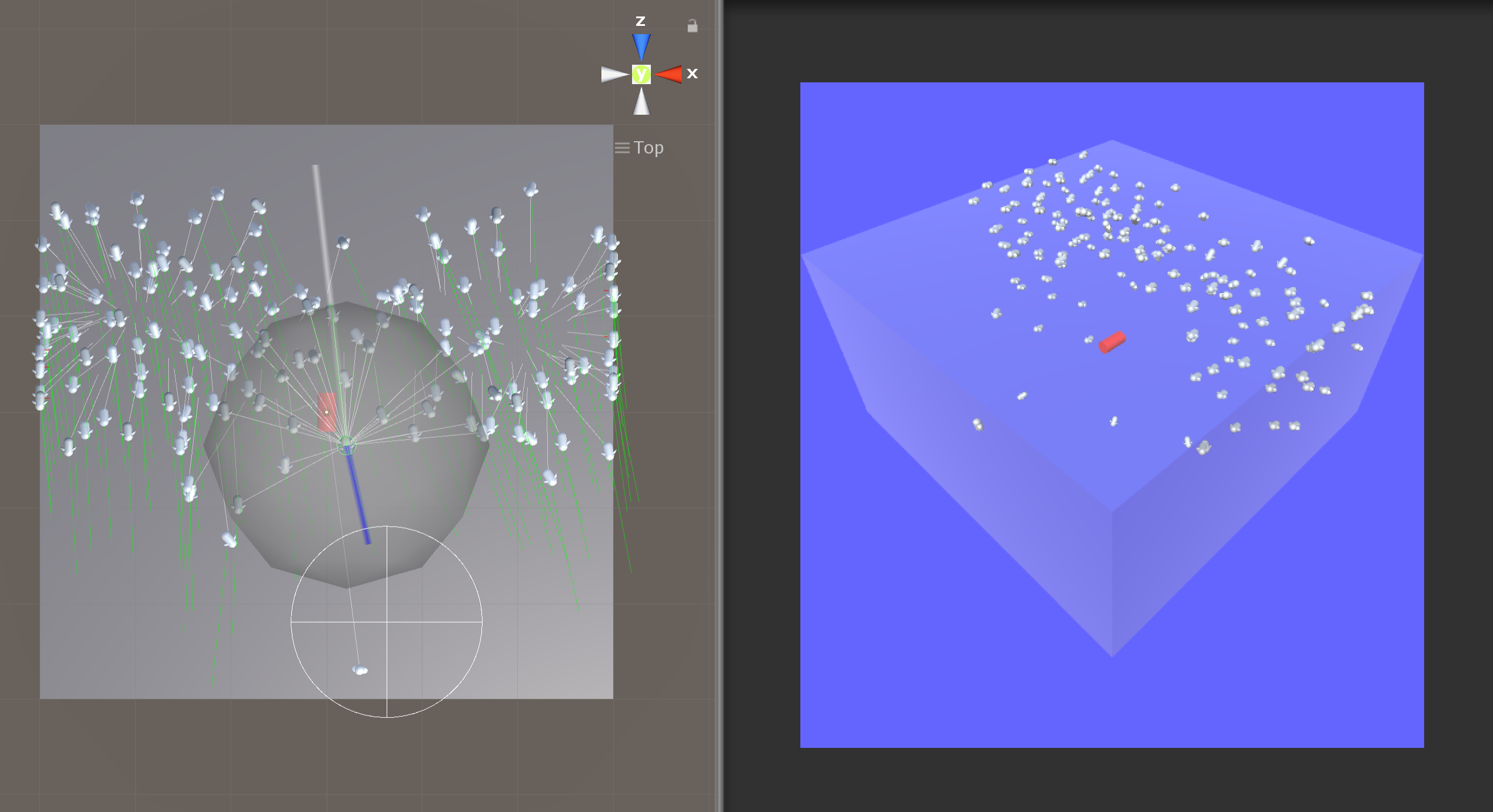Click the Top view label

(649, 148)
